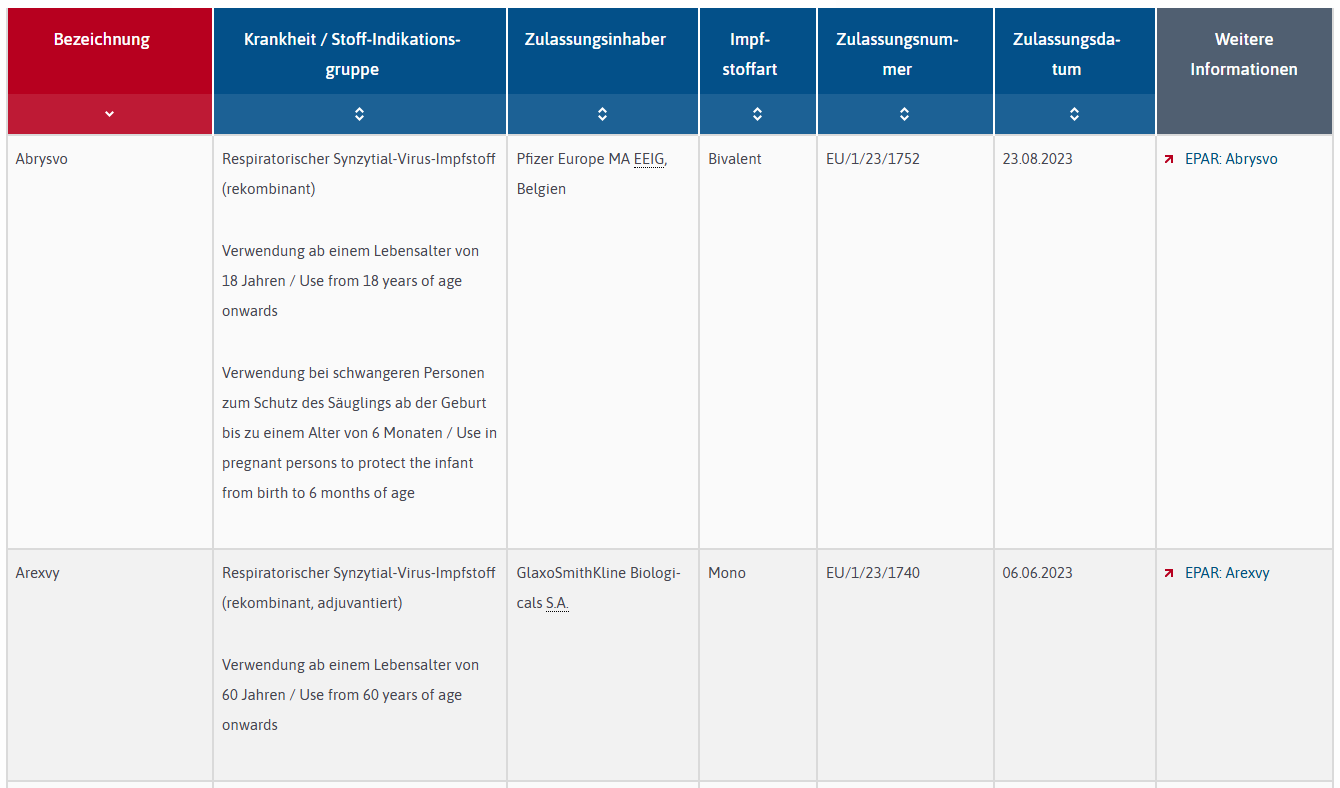Sort by Zulassungsdatum arrow icon
The image size is (1340, 788).
(1074, 114)
